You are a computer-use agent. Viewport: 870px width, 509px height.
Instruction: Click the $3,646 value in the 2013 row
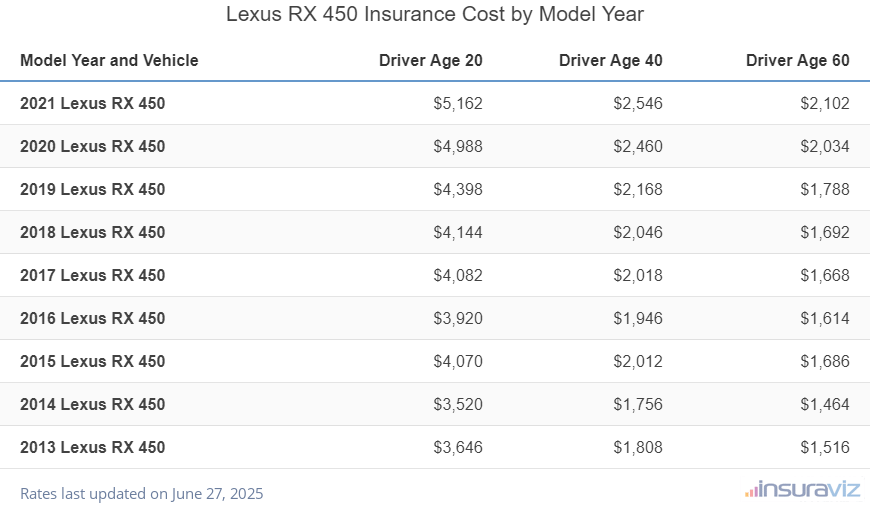click(458, 447)
